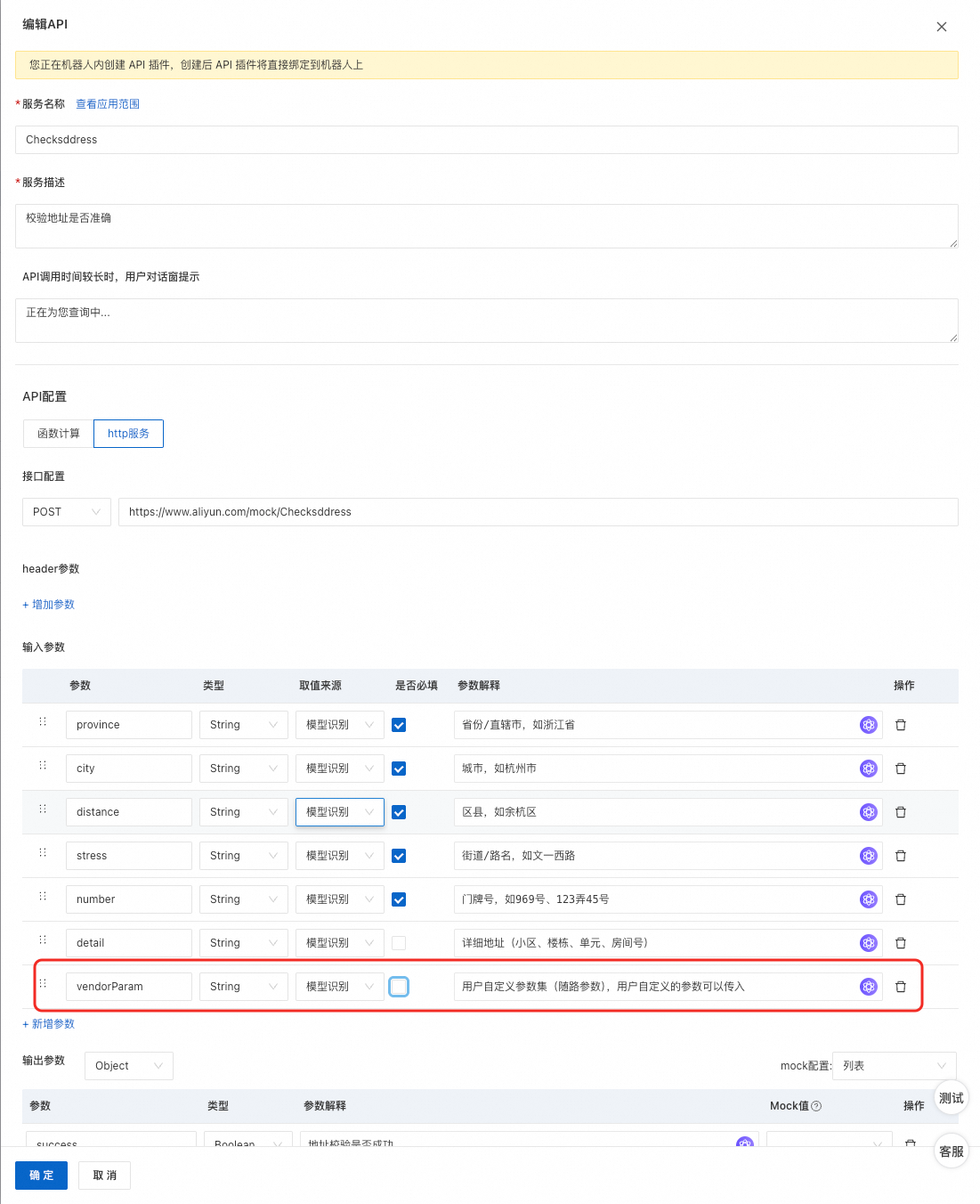Grab the drag handle of province row

(x=43, y=721)
